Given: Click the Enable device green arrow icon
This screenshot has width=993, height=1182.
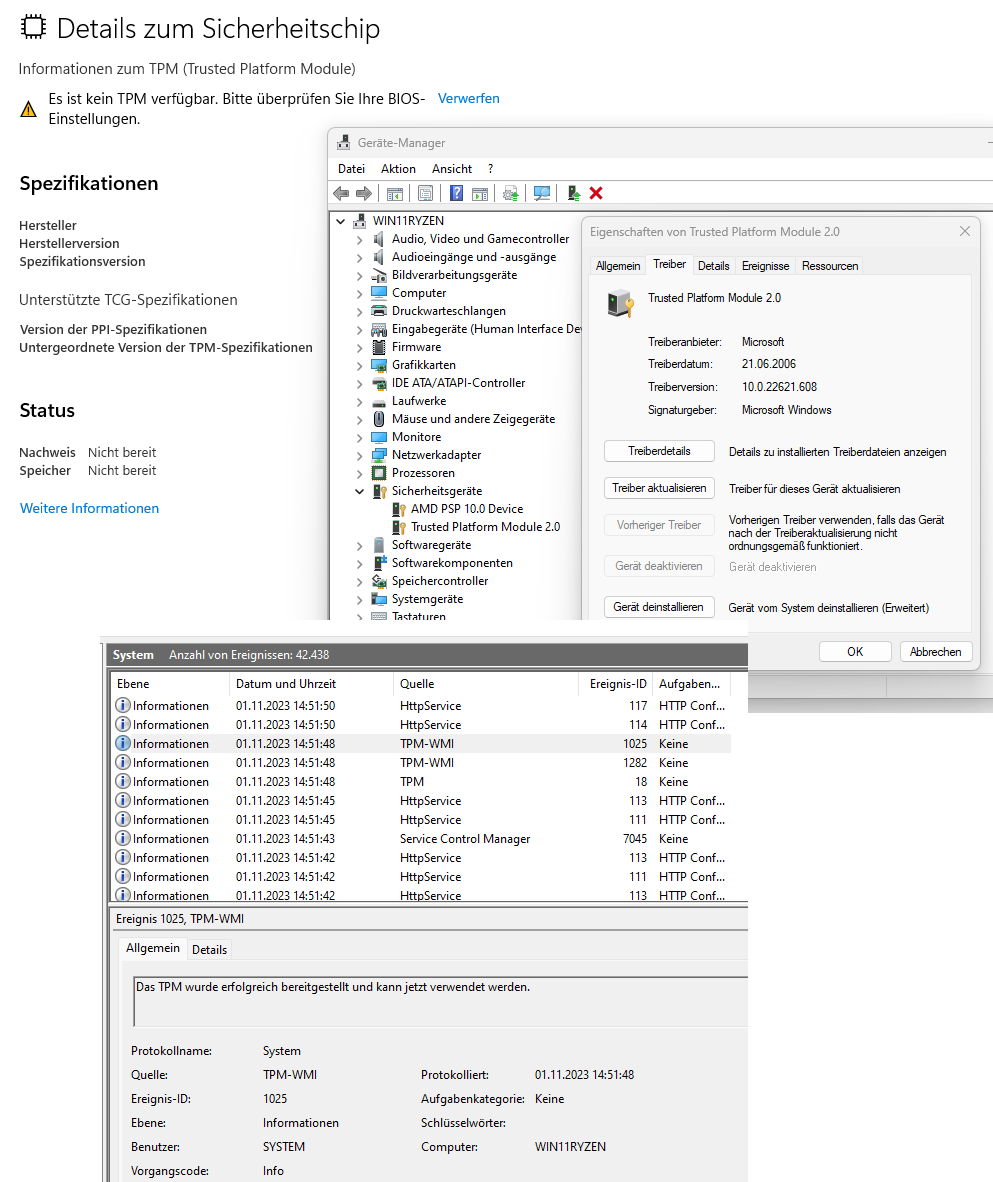Looking at the screenshot, I should click(573, 194).
